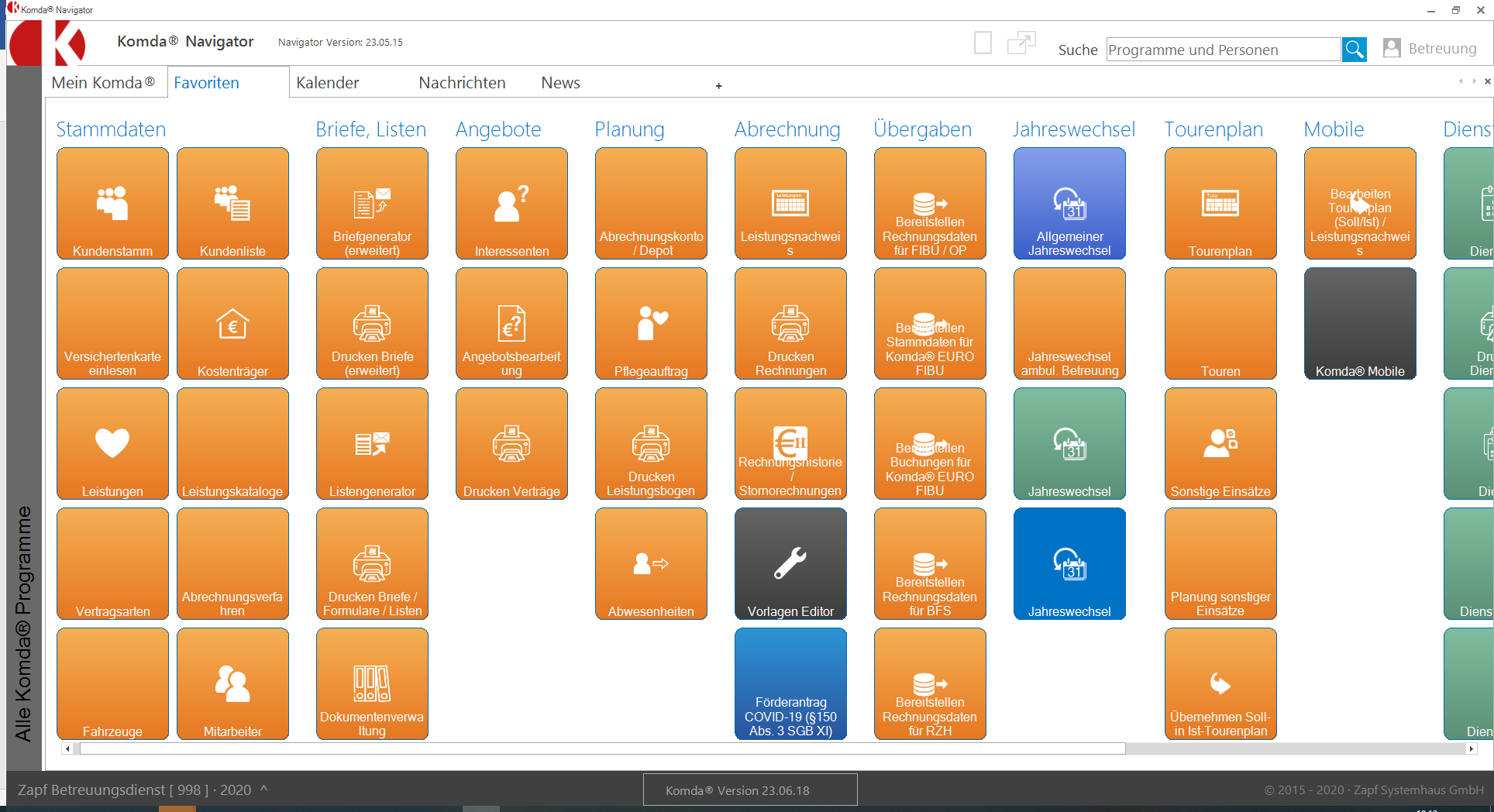Close the current tab panel
The width and height of the screenshot is (1494, 812).
[1487, 81]
